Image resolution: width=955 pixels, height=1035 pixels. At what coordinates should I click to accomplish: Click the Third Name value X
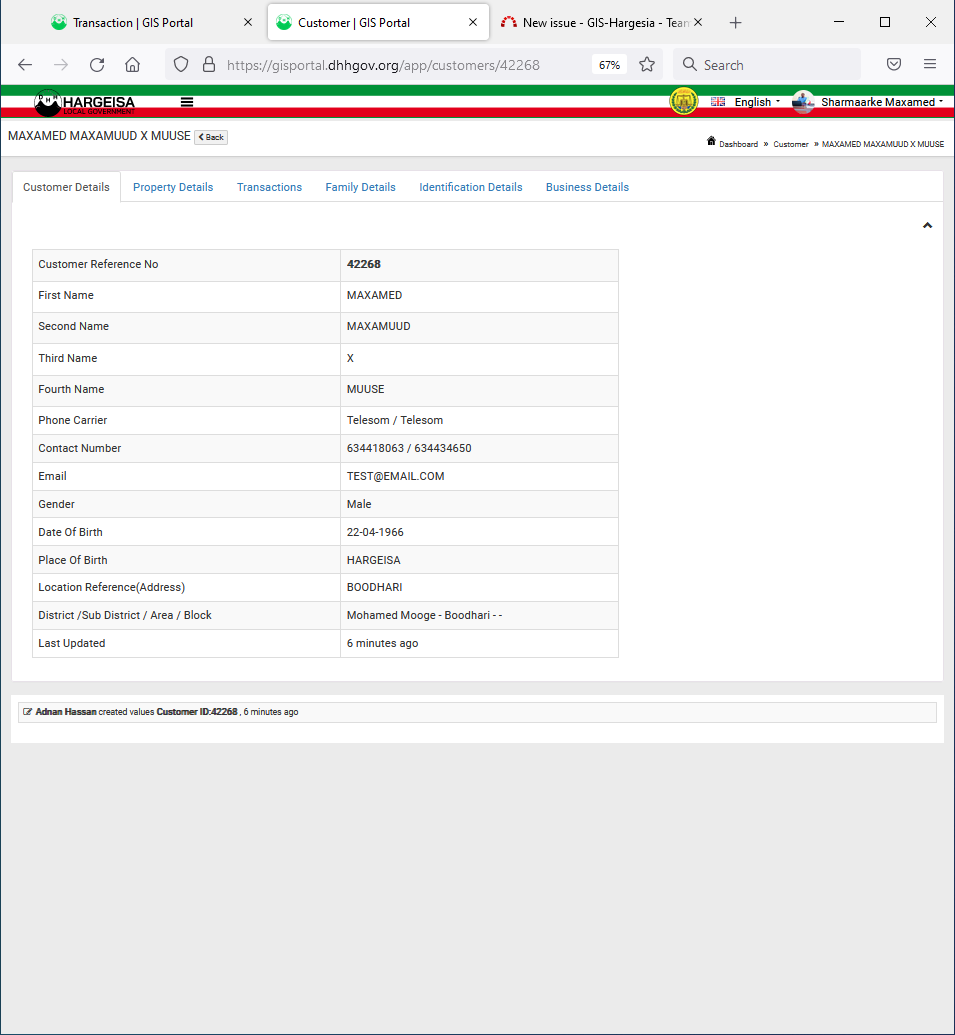tap(350, 358)
